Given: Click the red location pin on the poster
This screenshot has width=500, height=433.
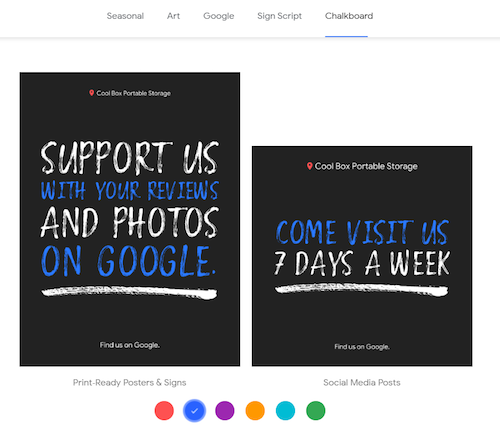Looking at the screenshot, I should click(91, 93).
